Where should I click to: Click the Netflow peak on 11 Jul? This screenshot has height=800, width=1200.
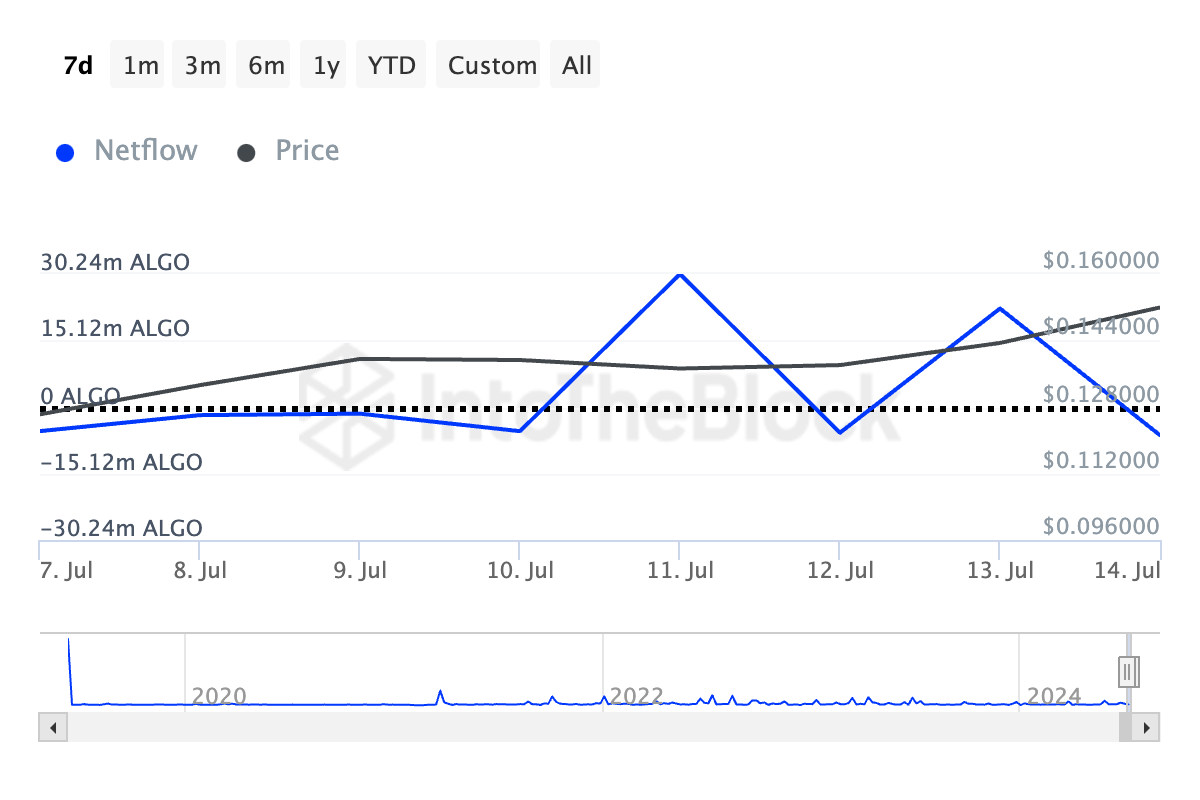tap(680, 274)
